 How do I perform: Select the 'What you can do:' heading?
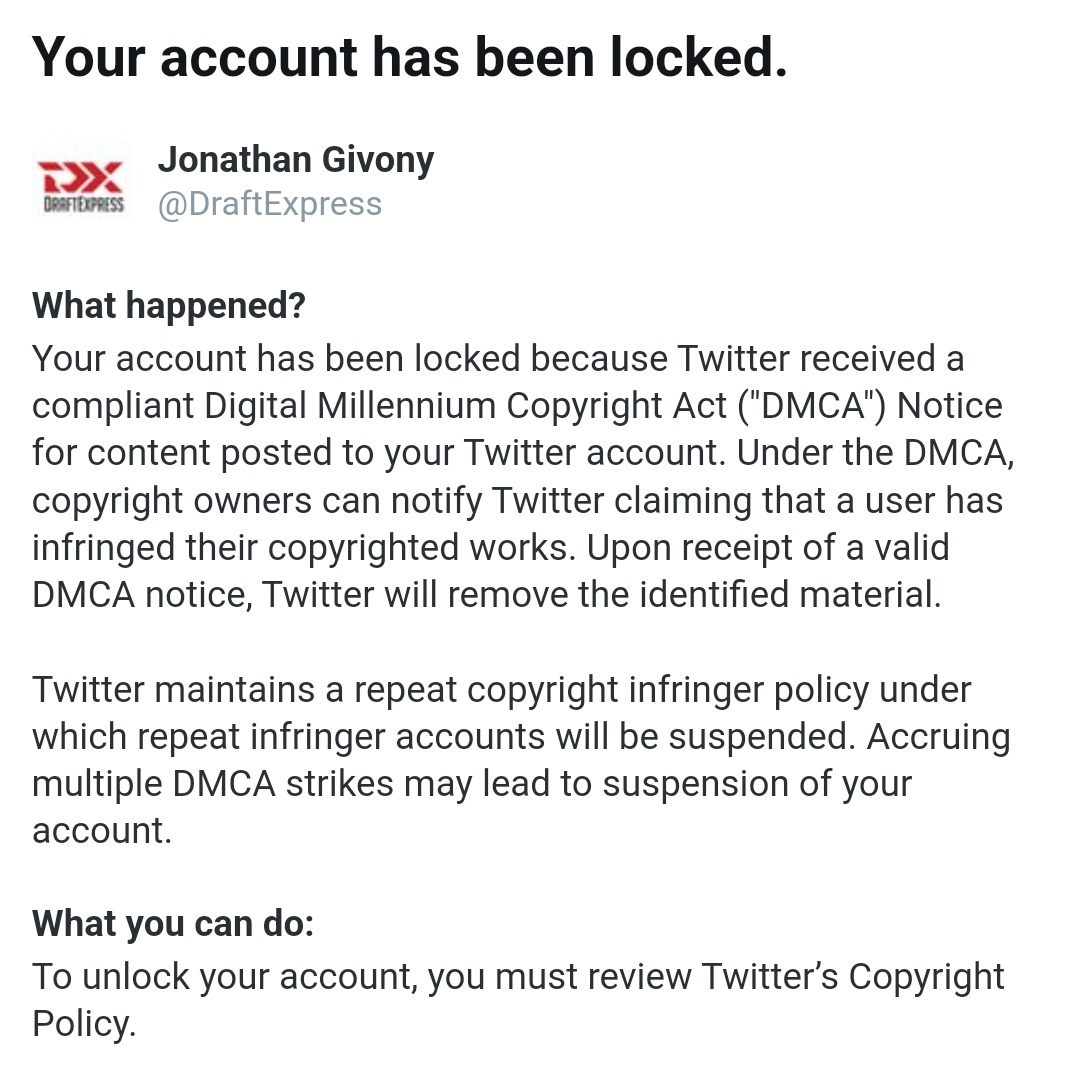click(x=173, y=923)
